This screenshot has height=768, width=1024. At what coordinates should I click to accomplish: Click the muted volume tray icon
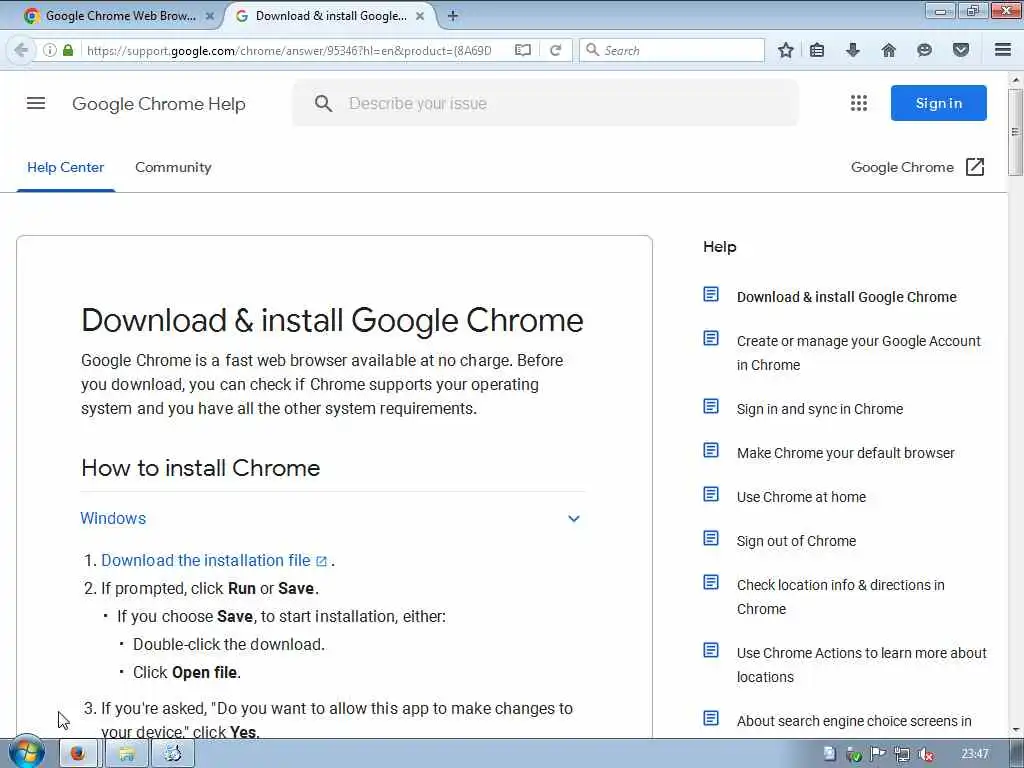tap(925, 754)
